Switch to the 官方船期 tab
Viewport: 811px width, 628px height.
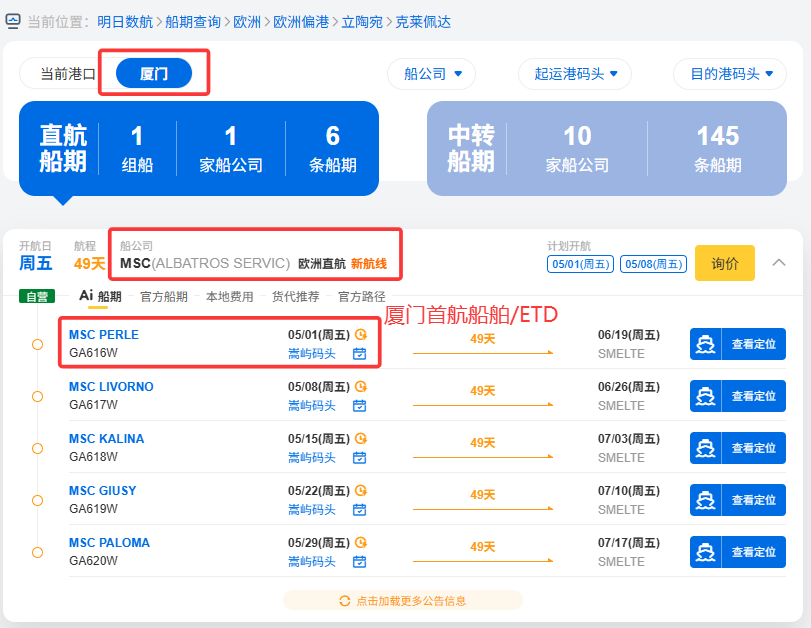[x=164, y=296]
